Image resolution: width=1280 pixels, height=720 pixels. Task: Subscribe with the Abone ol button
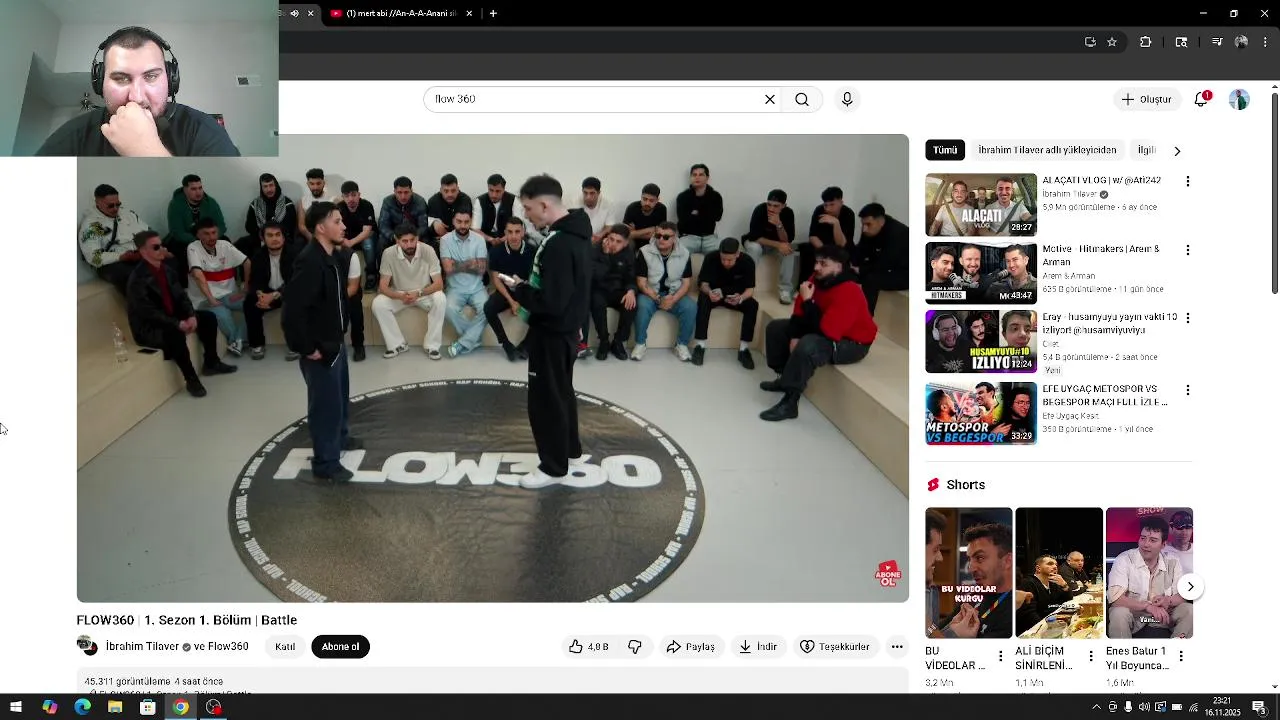[x=340, y=647]
